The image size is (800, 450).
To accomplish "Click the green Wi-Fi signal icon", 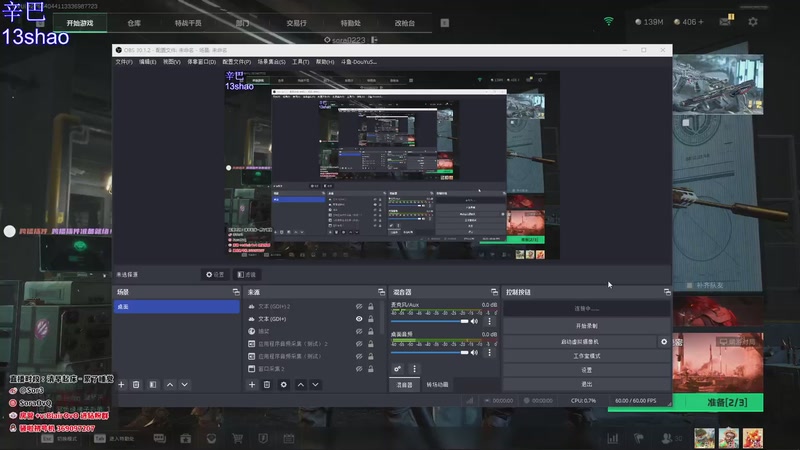I will pos(609,21).
